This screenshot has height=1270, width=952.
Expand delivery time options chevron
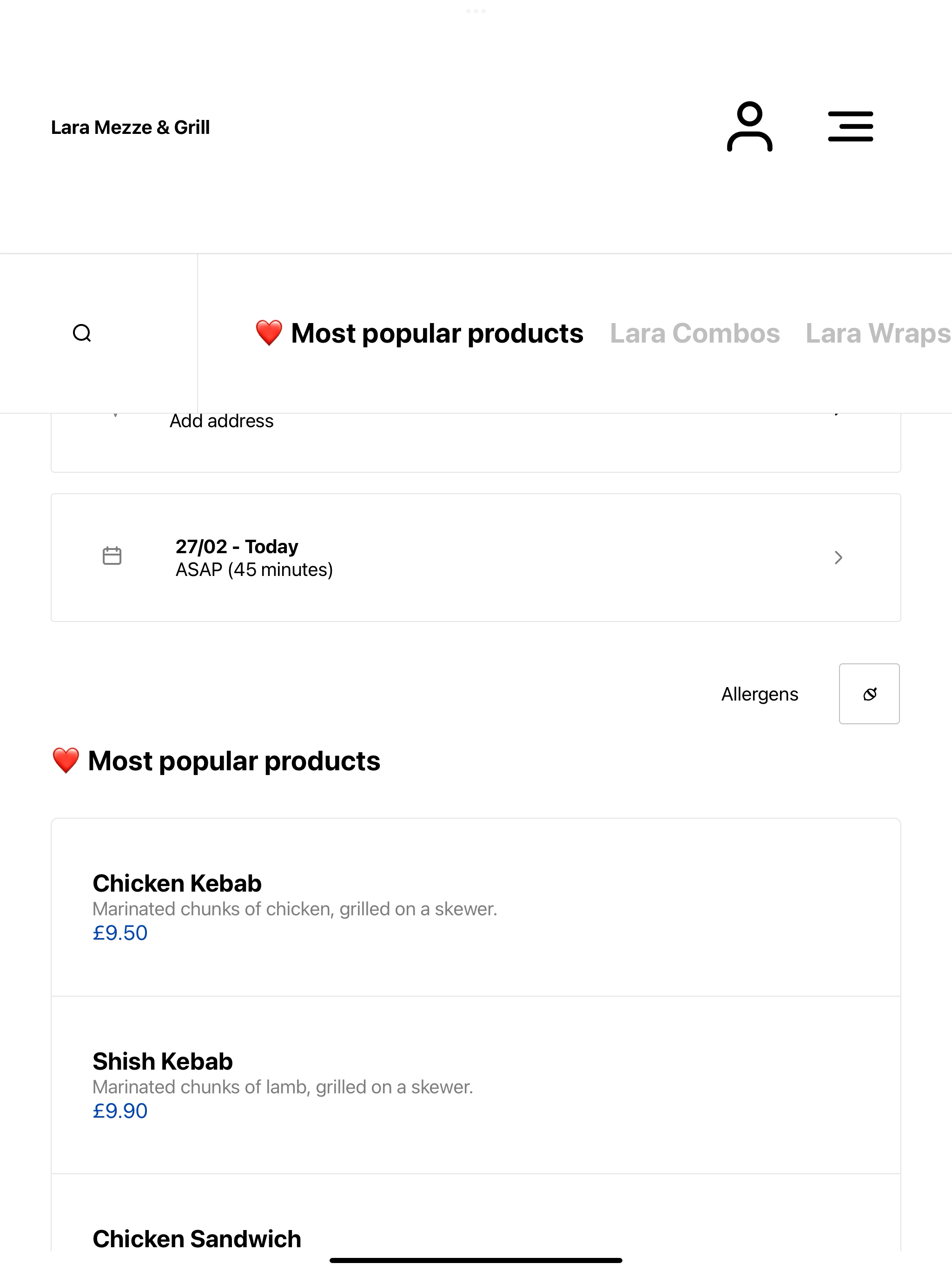(x=838, y=557)
